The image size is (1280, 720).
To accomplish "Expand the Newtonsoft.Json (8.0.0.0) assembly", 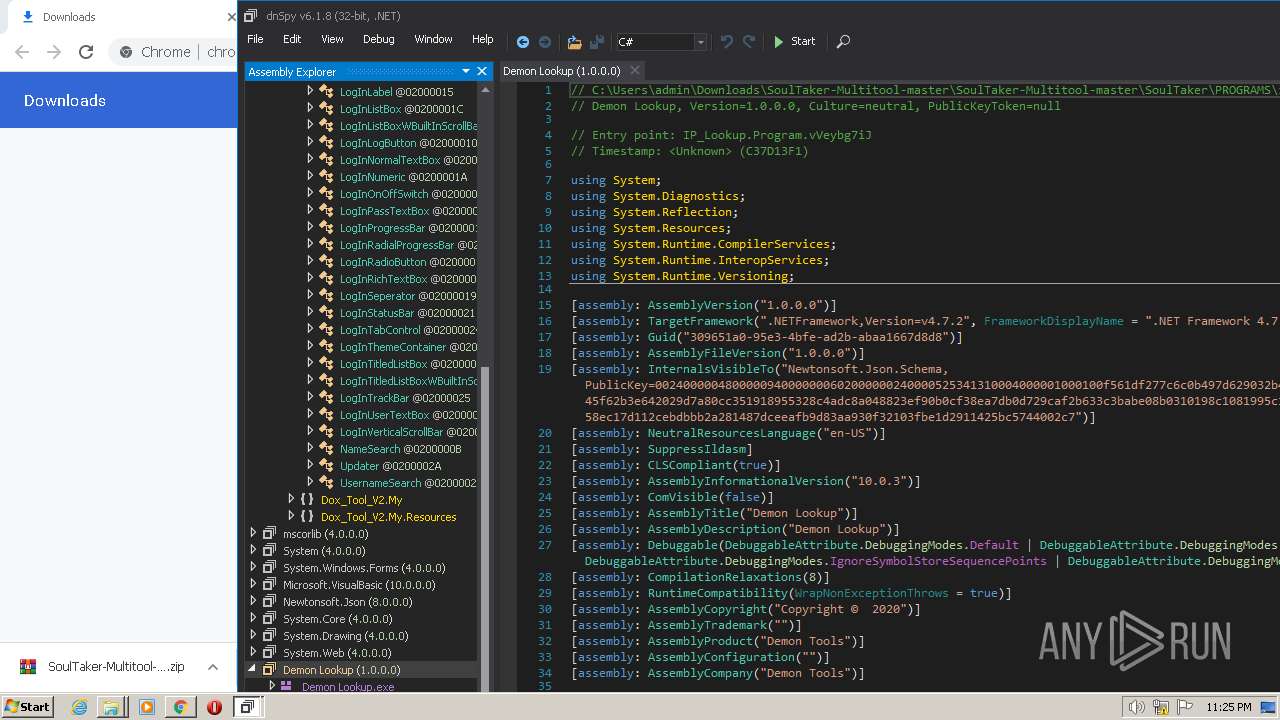I will pyautogui.click(x=253, y=601).
